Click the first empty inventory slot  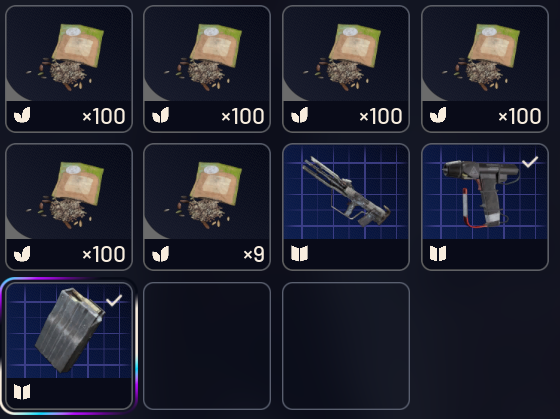pyautogui.click(x=207, y=346)
